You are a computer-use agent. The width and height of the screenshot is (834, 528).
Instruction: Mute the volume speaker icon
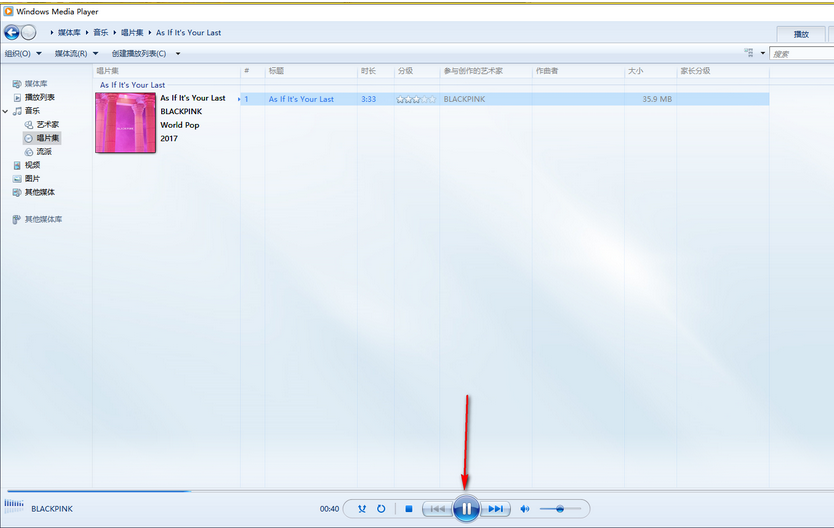click(x=525, y=509)
